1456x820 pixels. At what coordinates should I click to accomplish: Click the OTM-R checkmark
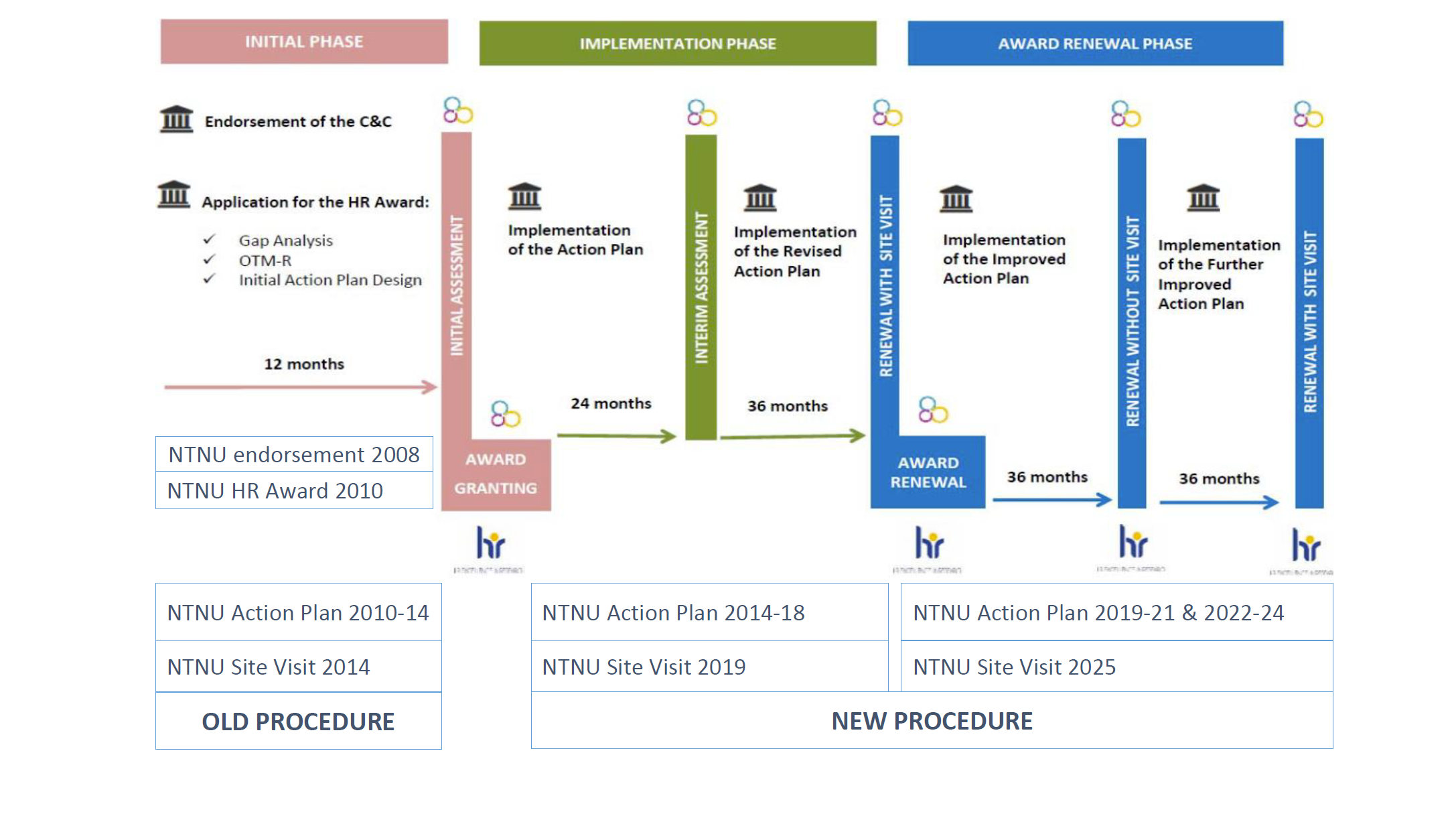209,259
